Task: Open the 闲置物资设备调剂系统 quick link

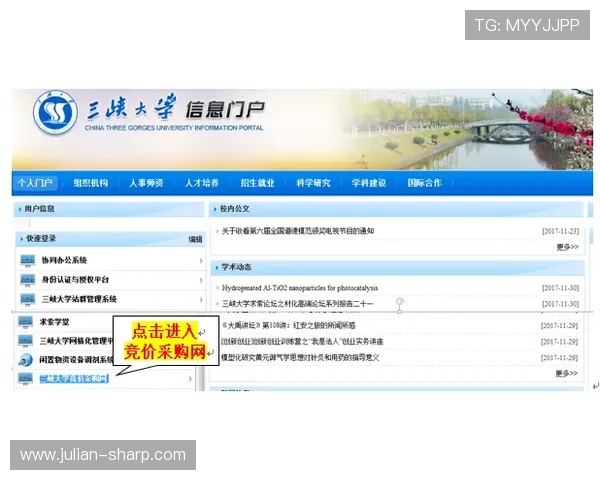Action: click(76, 359)
